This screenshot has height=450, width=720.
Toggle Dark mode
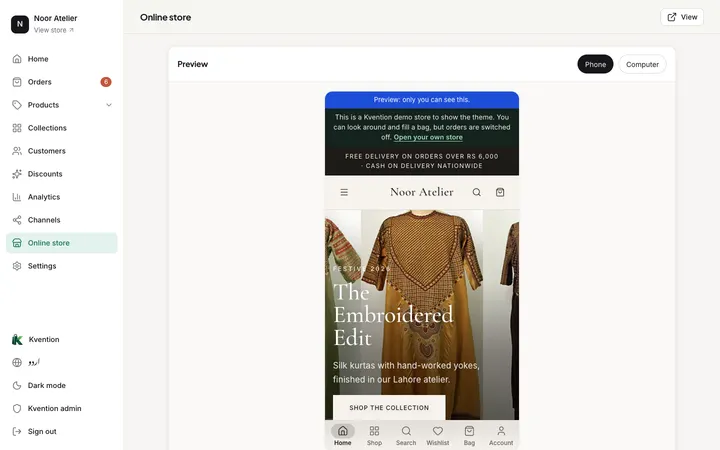click(62, 385)
